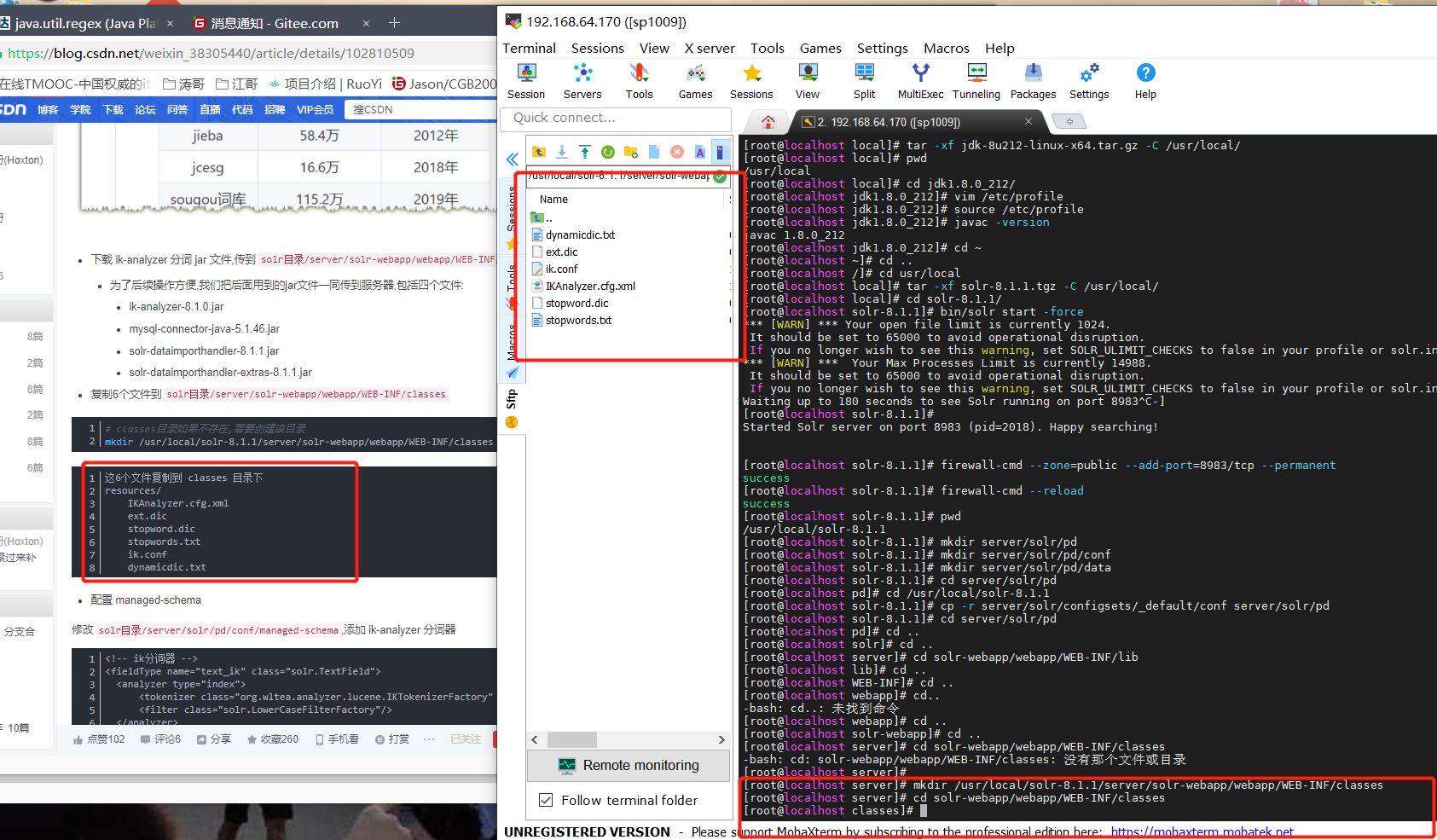
Task: Open a new browser tab
Action: (x=394, y=23)
